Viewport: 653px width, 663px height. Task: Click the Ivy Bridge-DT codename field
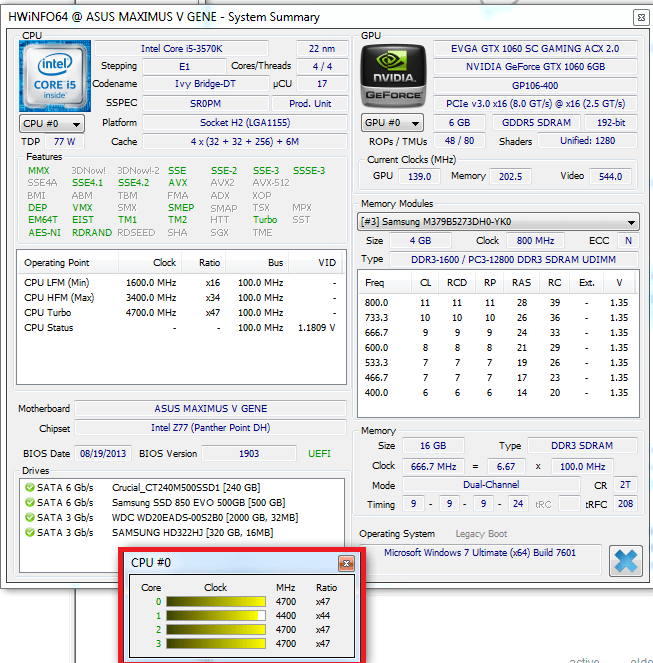click(206, 84)
